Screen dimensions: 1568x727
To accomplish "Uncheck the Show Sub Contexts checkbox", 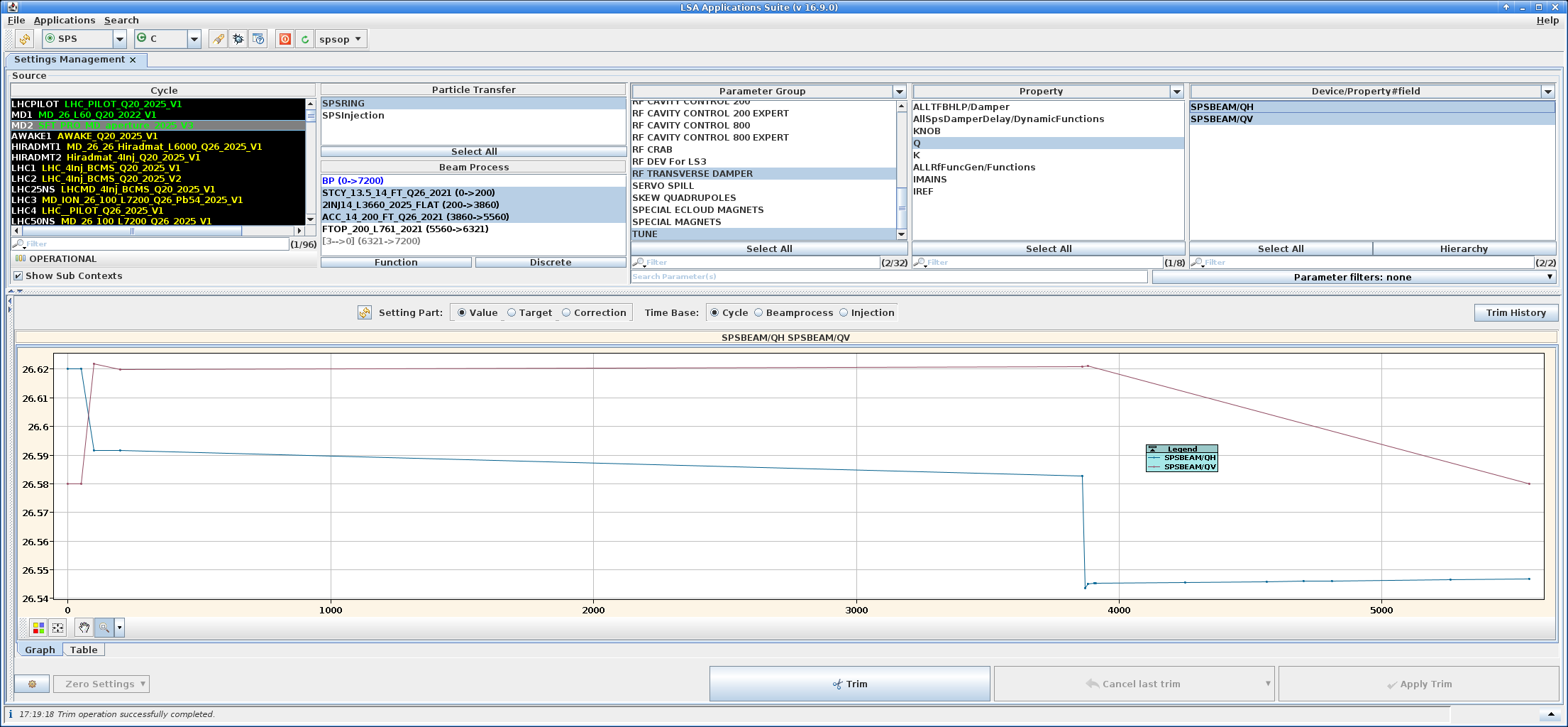I will [18, 276].
